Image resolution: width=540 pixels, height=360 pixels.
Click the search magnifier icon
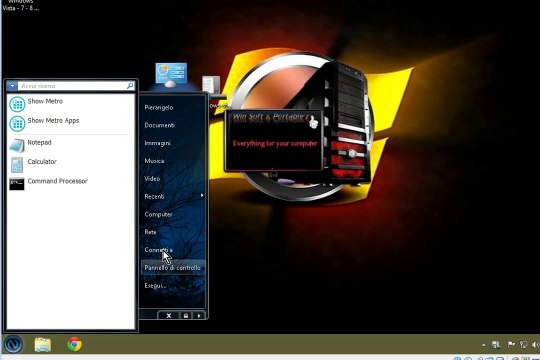pos(130,85)
